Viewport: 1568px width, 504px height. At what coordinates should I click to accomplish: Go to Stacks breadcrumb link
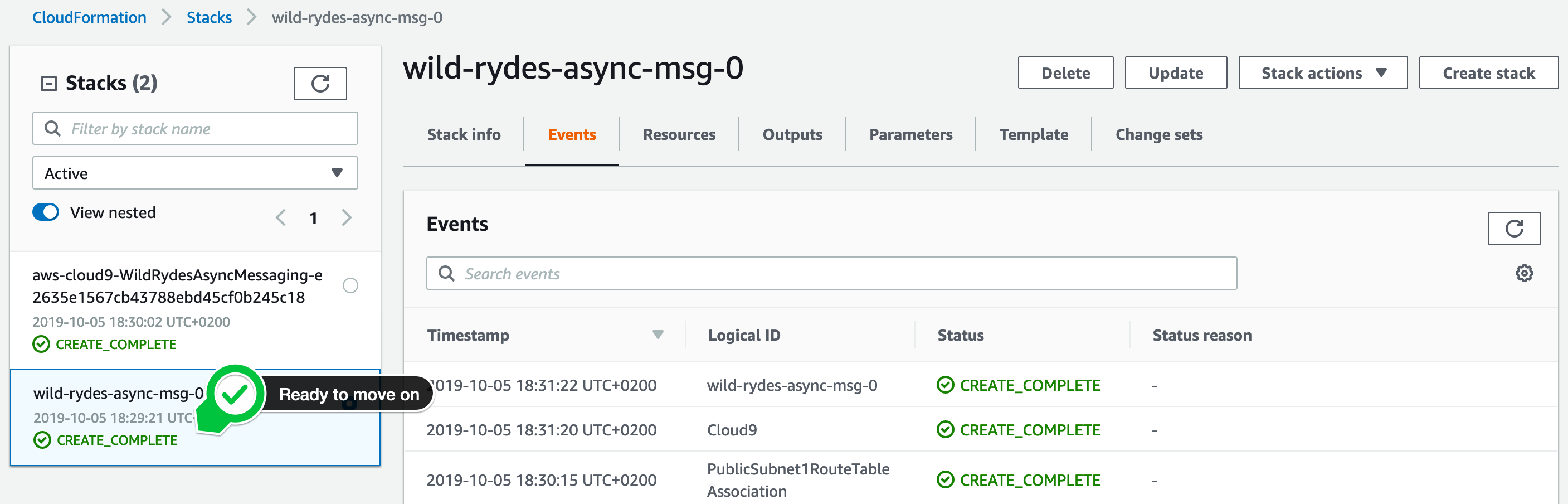coord(209,17)
